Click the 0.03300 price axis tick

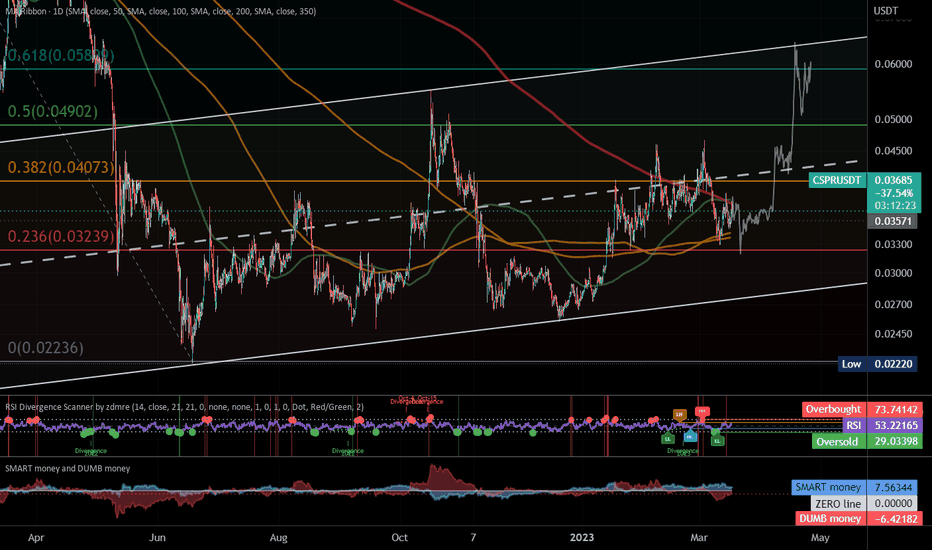(x=893, y=244)
